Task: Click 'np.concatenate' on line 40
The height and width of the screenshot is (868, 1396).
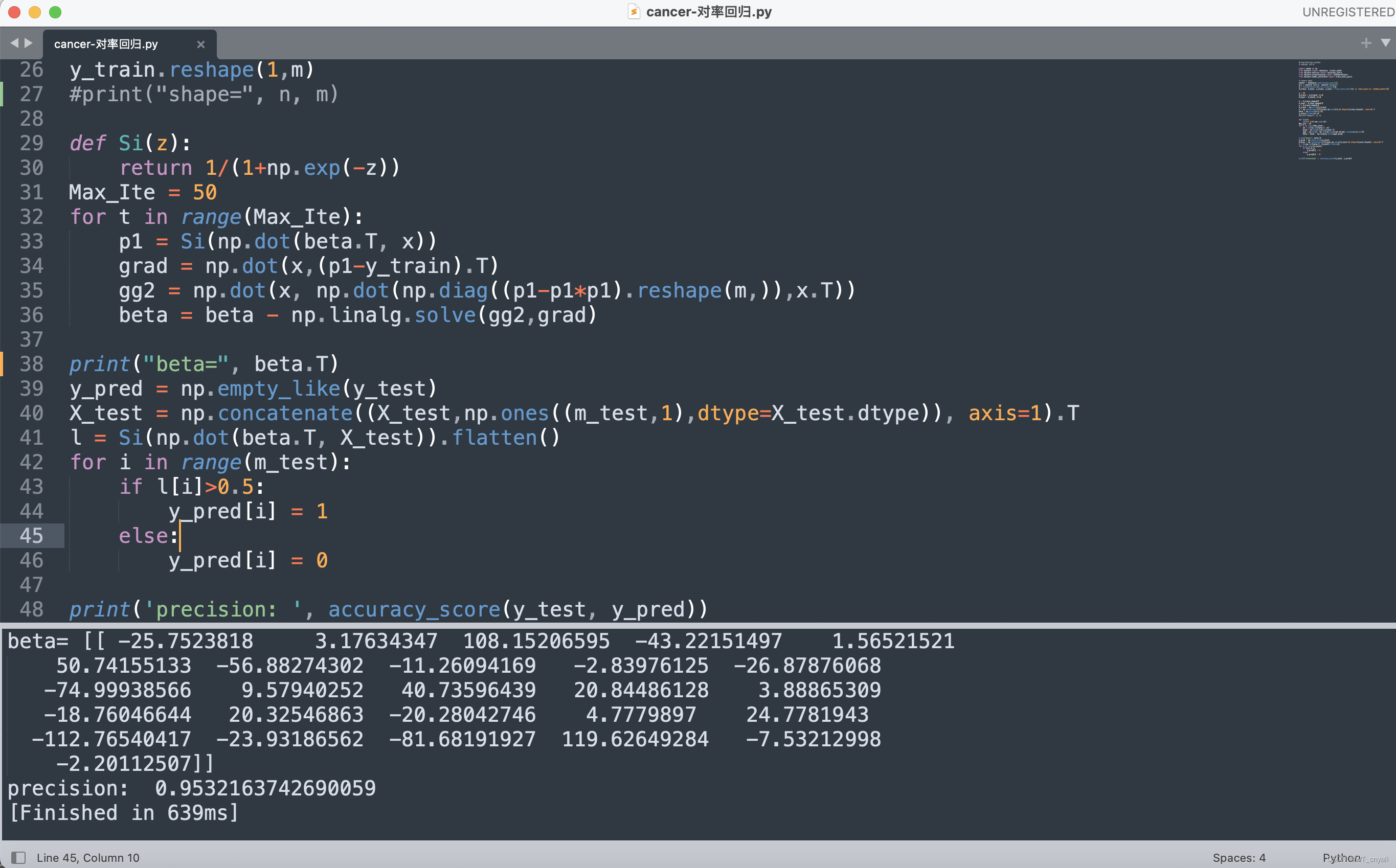Action: 267,414
